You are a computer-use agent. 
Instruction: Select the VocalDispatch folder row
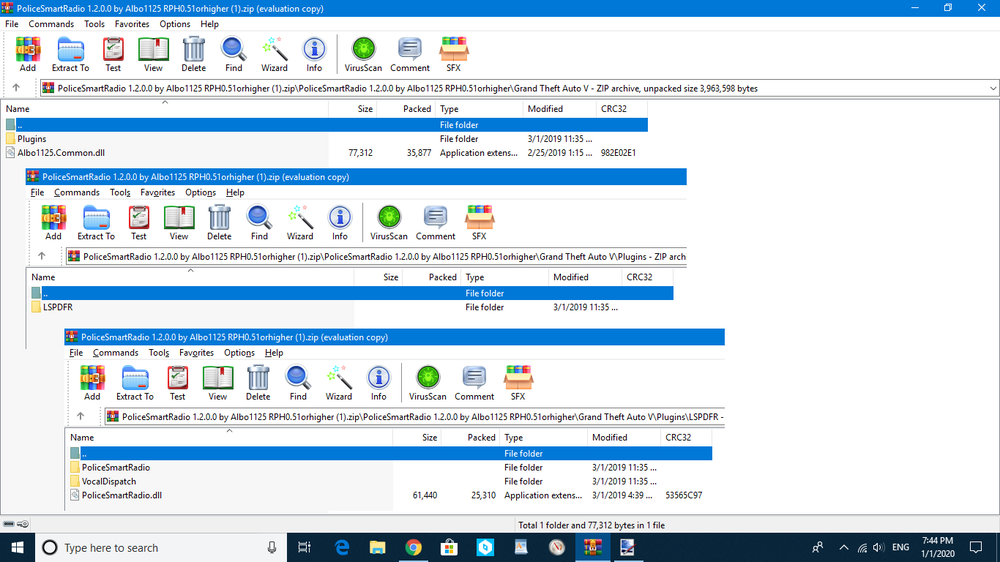click(389, 481)
